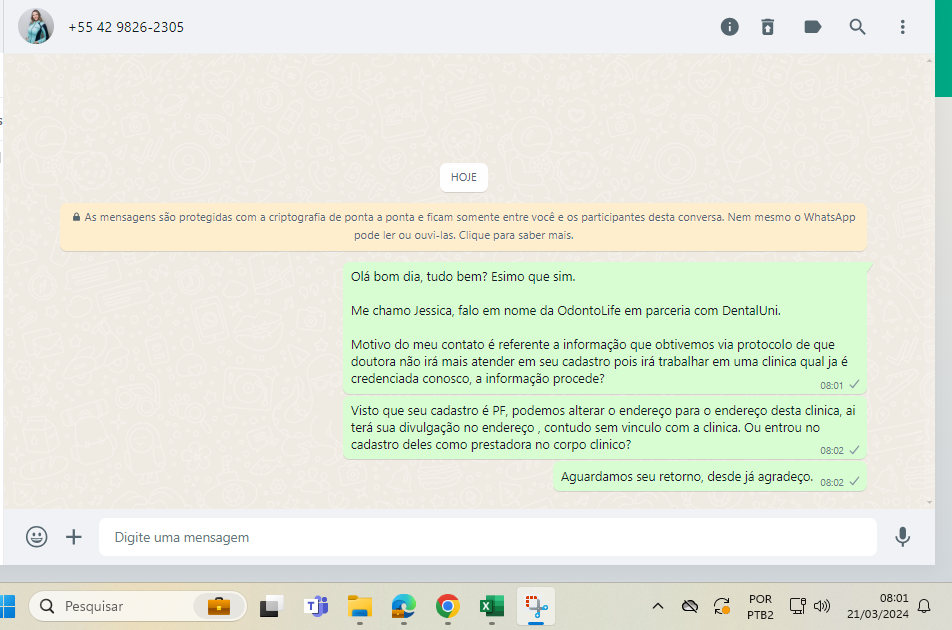Open File Explorer from taskbar

359,606
